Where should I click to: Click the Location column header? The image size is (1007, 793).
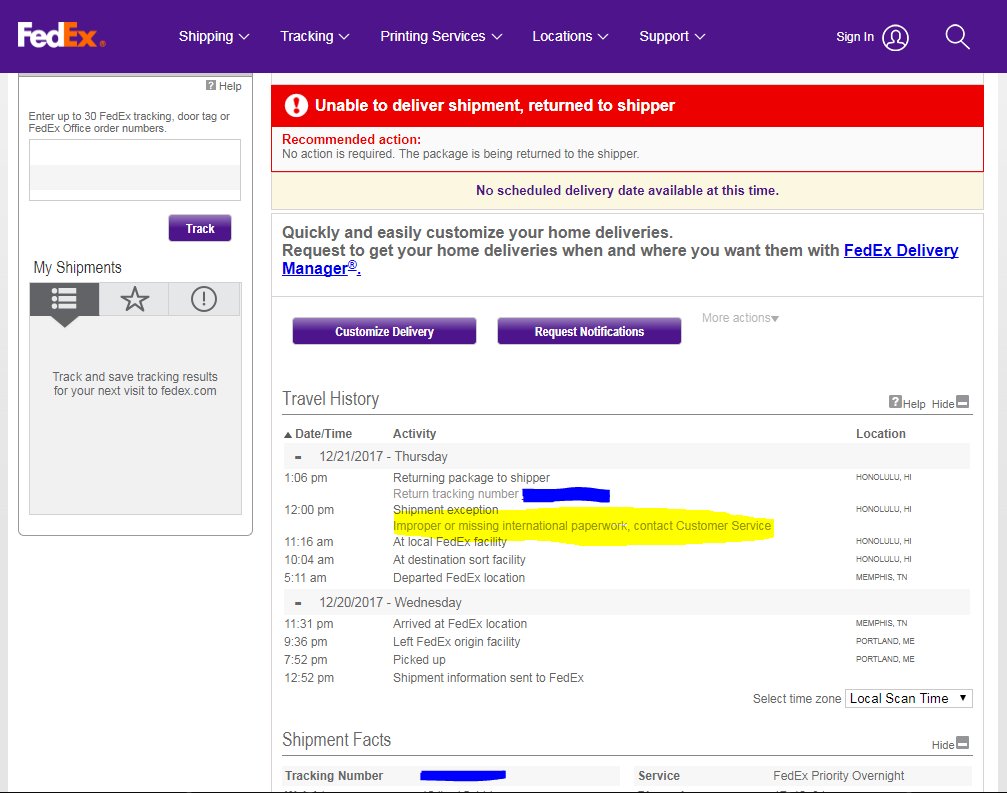[880, 434]
